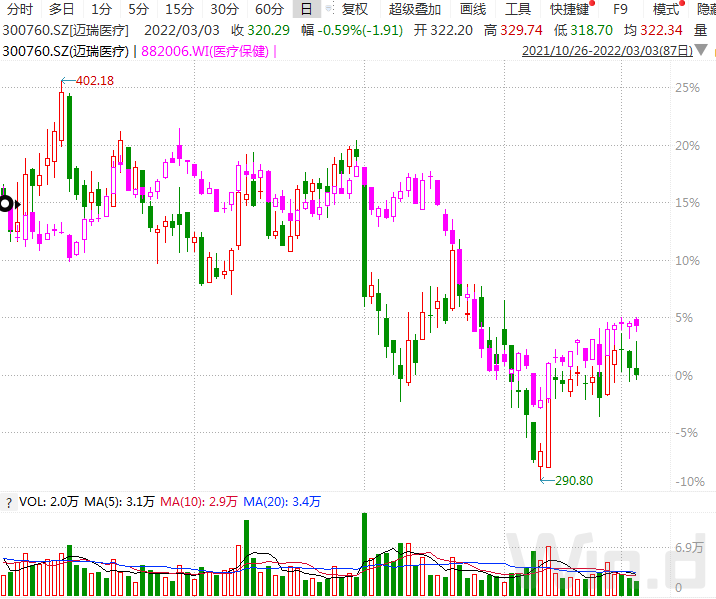Select the 1分 one-minute period

tap(102, 9)
